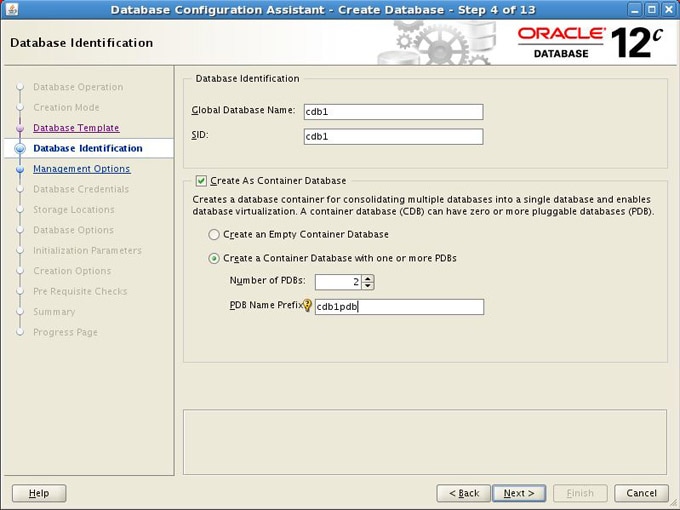Screen dimensions: 680x510
Task: Click the Pre Requisite Checks step label
Action: click(80, 291)
